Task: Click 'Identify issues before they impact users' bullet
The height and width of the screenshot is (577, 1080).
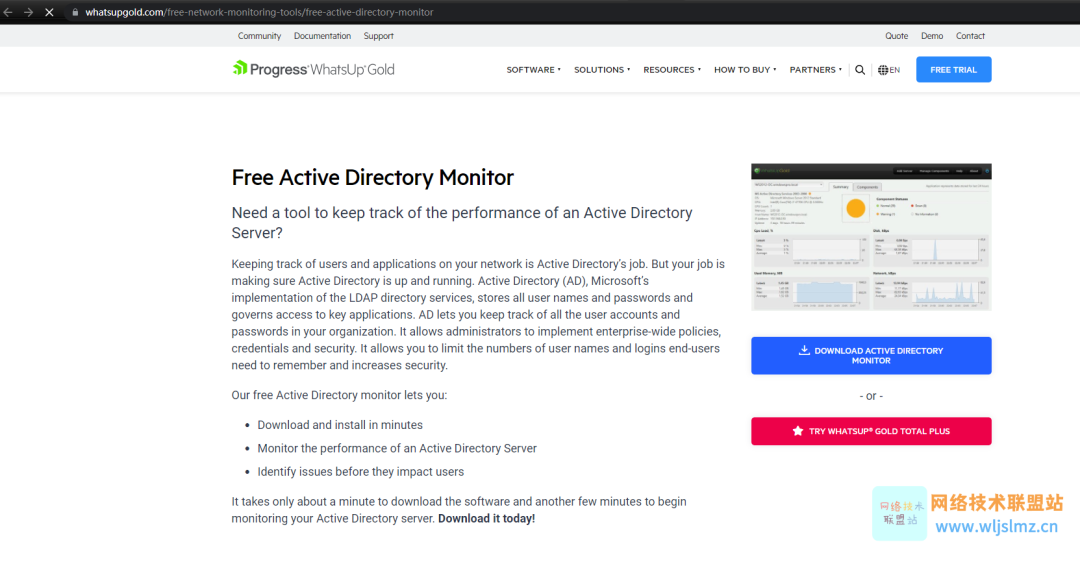Action: (x=361, y=472)
